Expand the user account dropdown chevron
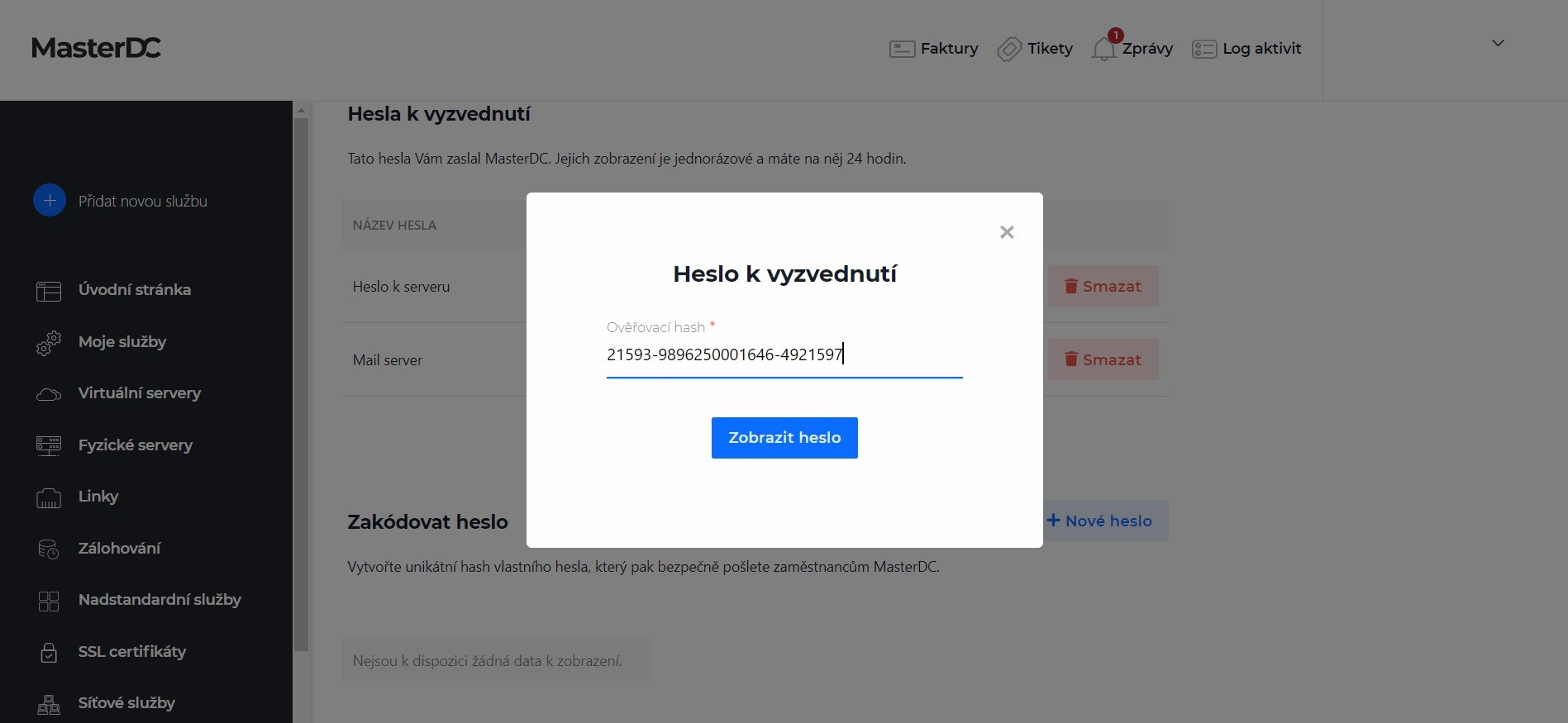Screen dimensions: 1568x723 coord(1498,43)
